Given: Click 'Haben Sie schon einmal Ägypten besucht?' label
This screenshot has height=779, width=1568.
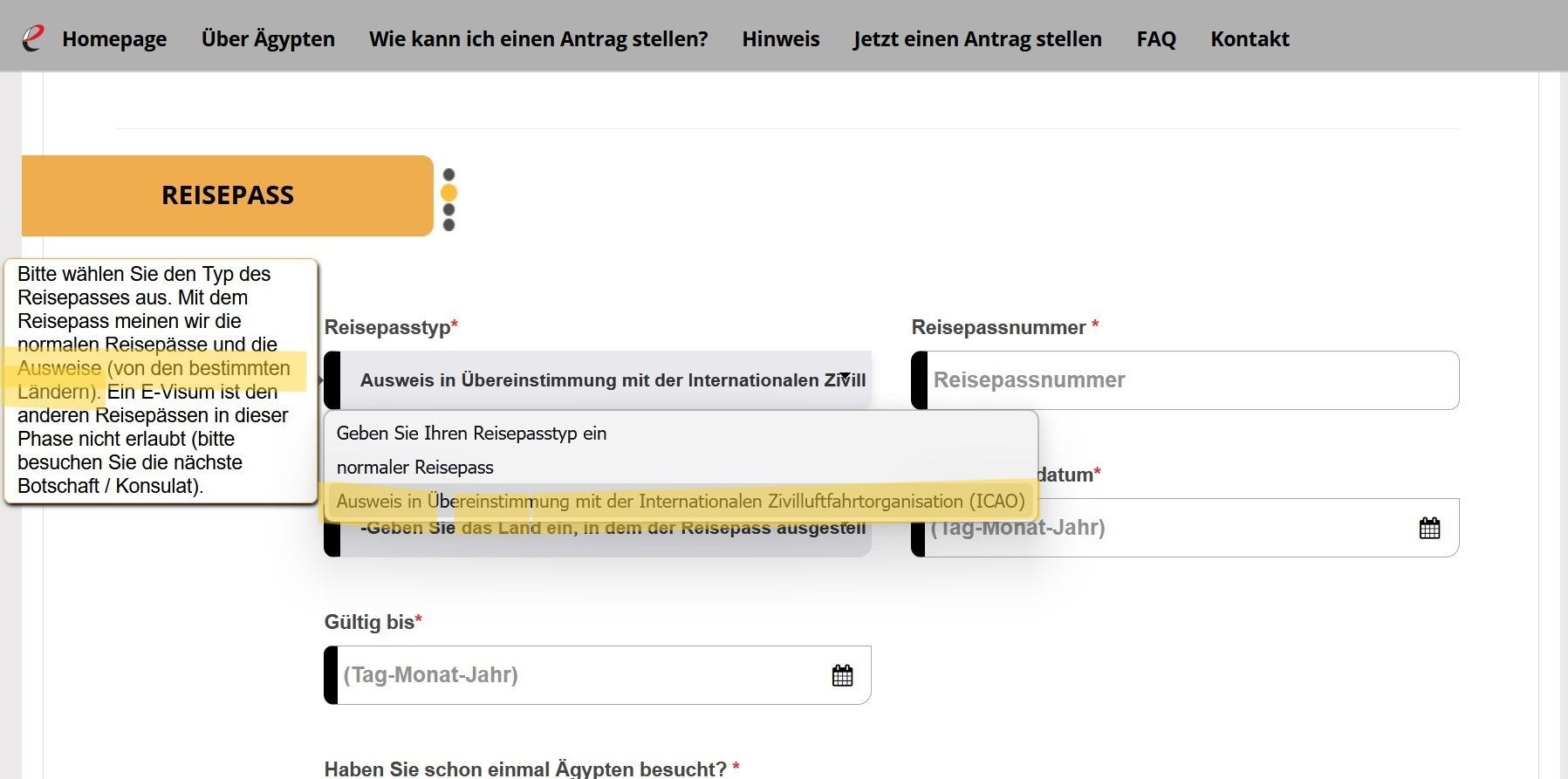Looking at the screenshot, I should [x=531, y=769].
